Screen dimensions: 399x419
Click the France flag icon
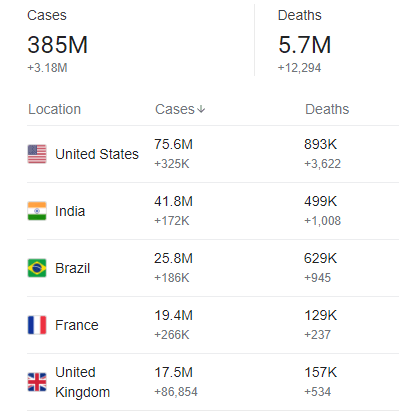point(37,325)
